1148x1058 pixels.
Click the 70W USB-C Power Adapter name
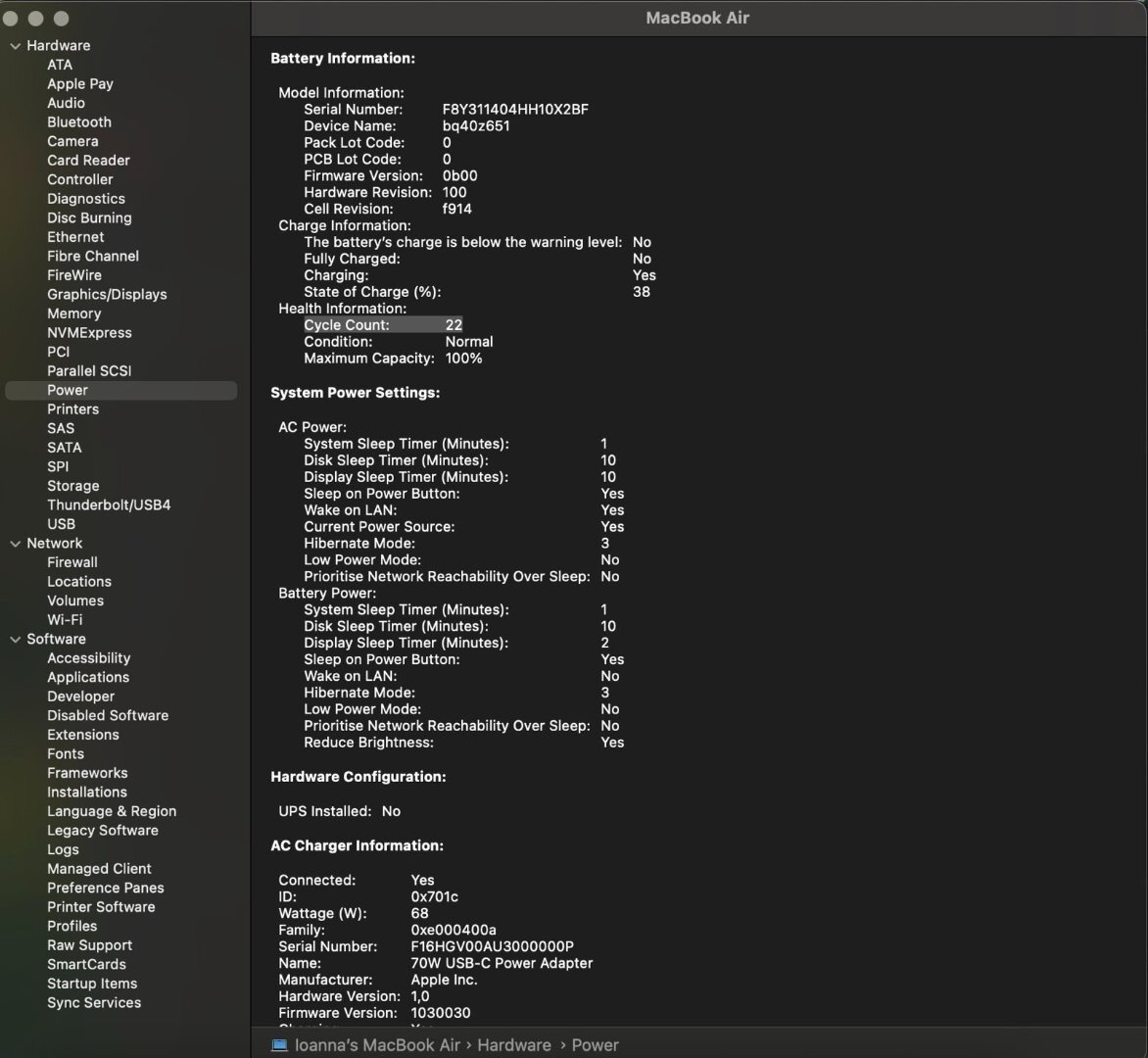coord(502,963)
